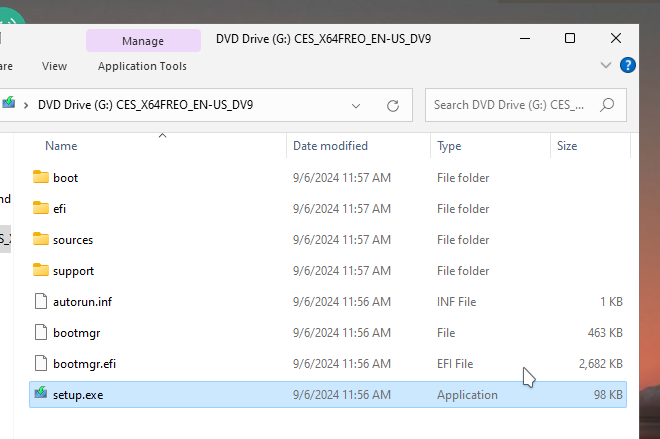Click DVD Drive (G:) path in address bar
Viewport: 660px width, 439px height.
(x=146, y=105)
